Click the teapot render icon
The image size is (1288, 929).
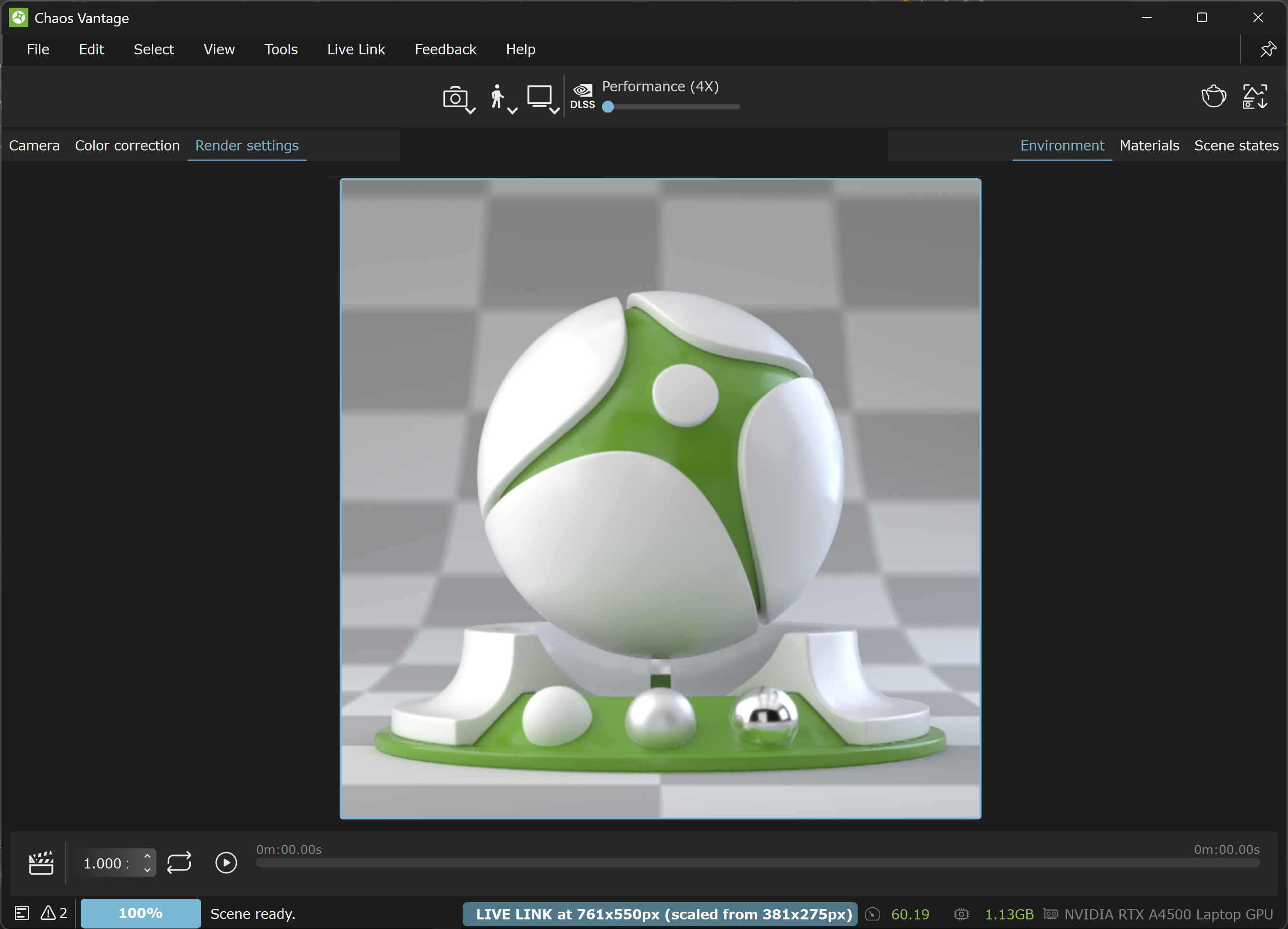(1213, 96)
